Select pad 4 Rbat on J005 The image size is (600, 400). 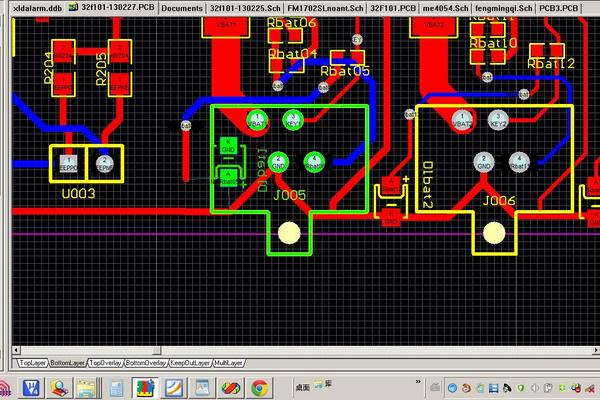(x=314, y=162)
